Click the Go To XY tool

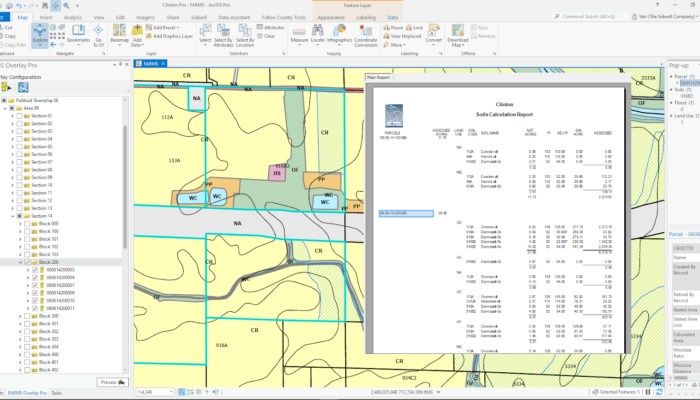(98, 36)
